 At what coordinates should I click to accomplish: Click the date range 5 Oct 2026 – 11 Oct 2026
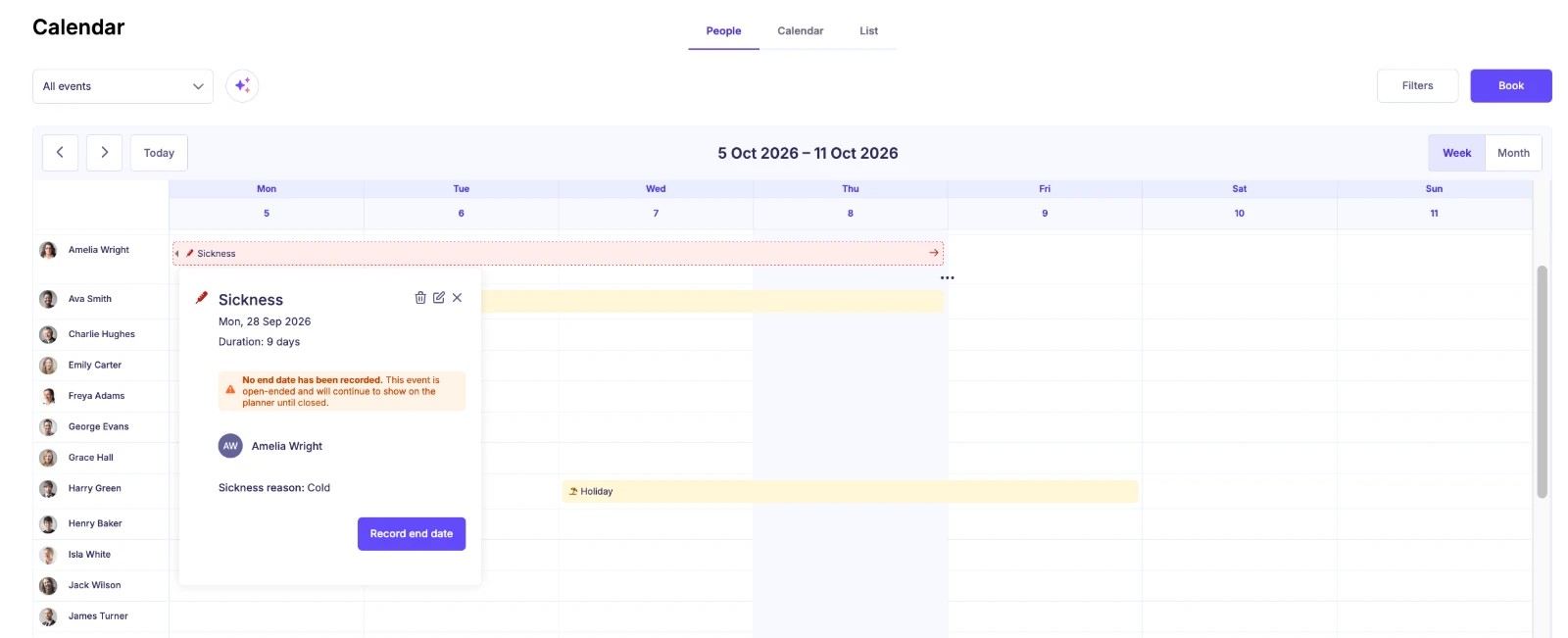[808, 153]
